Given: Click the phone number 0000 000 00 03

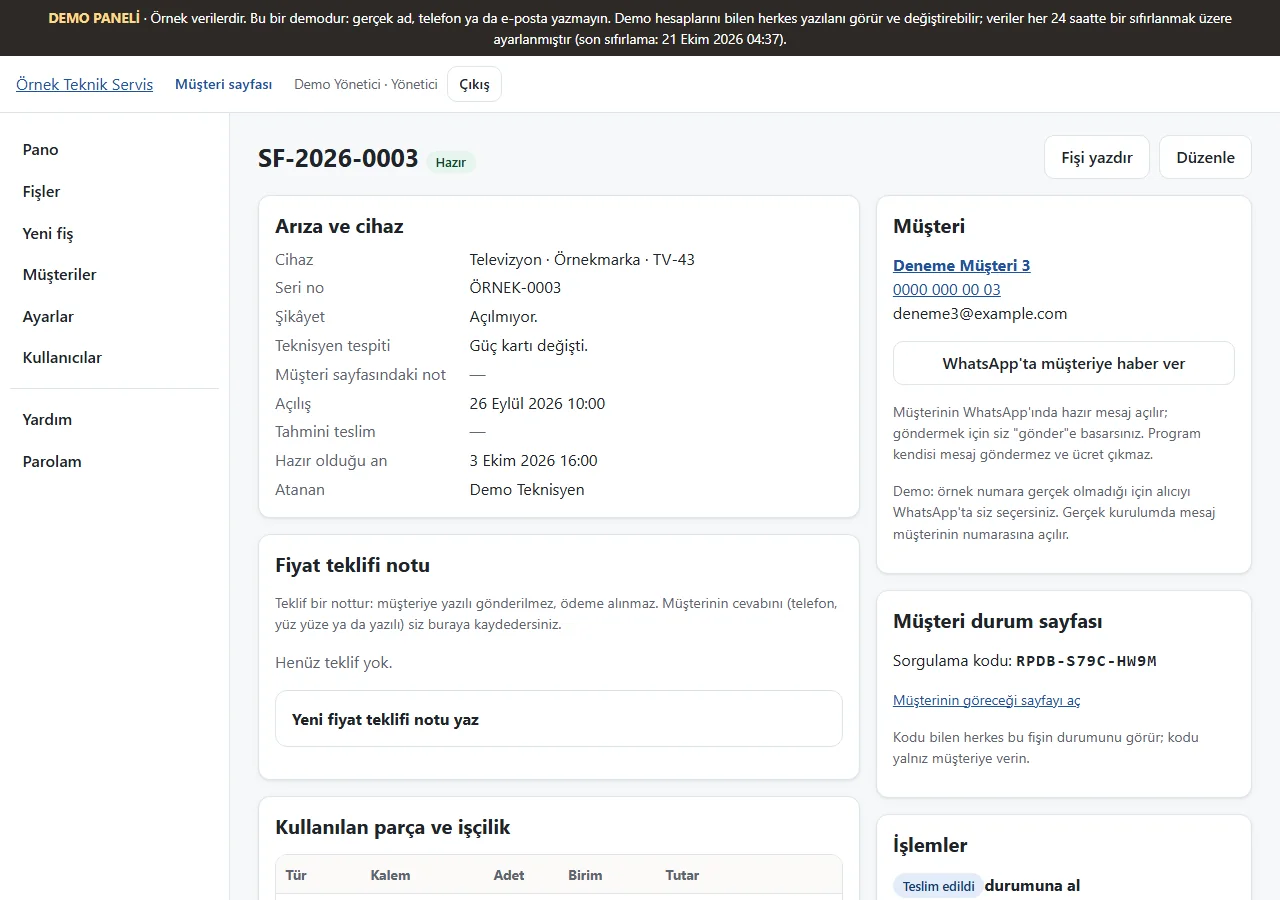Looking at the screenshot, I should pos(947,289).
